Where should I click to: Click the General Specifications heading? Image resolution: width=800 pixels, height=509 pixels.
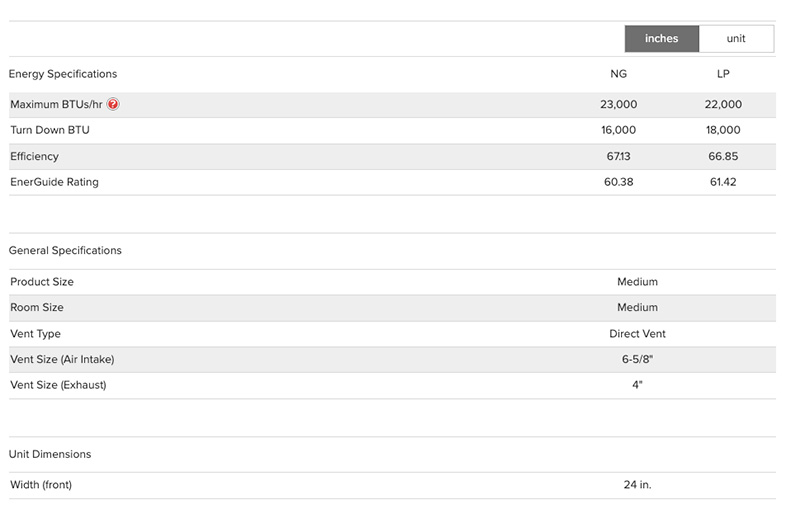pyautogui.click(x=65, y=250)
